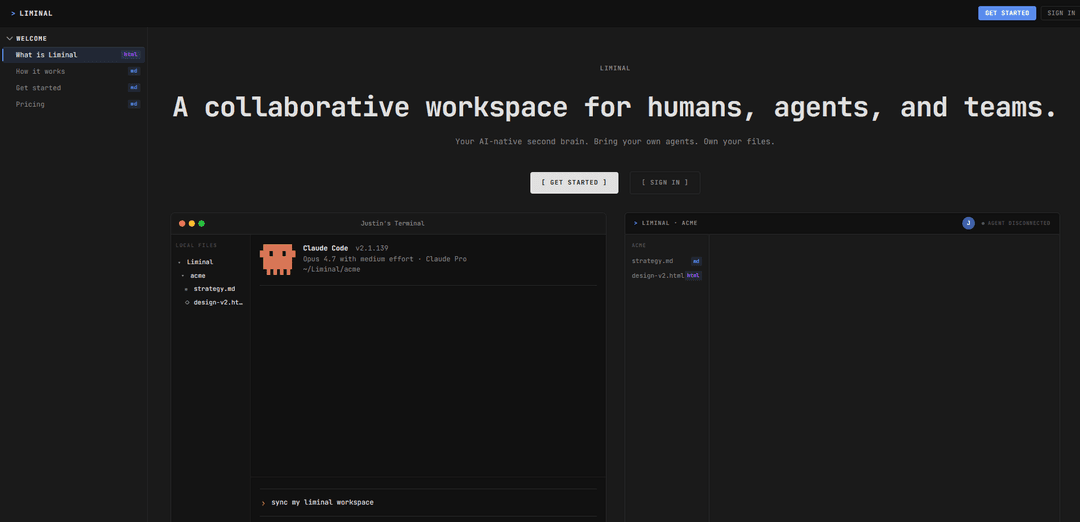1080x522 pixels.
Task: Click the md badge beside Get started
Action: [134, 87]
